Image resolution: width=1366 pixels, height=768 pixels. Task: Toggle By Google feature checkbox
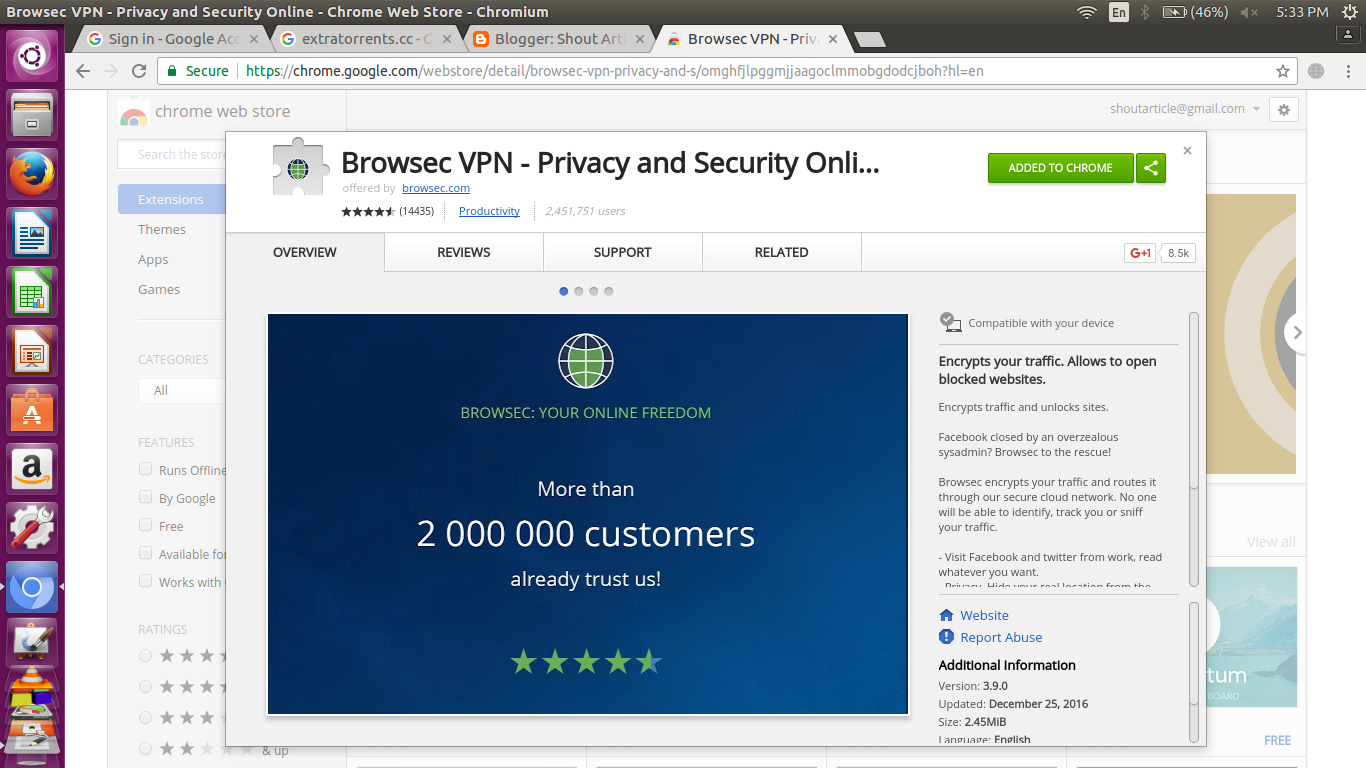click(146, 497)
